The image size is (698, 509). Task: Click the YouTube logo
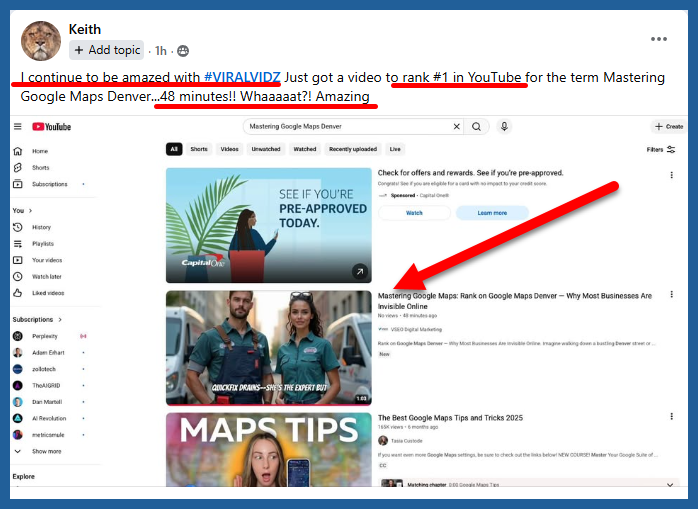click(52, 127)
